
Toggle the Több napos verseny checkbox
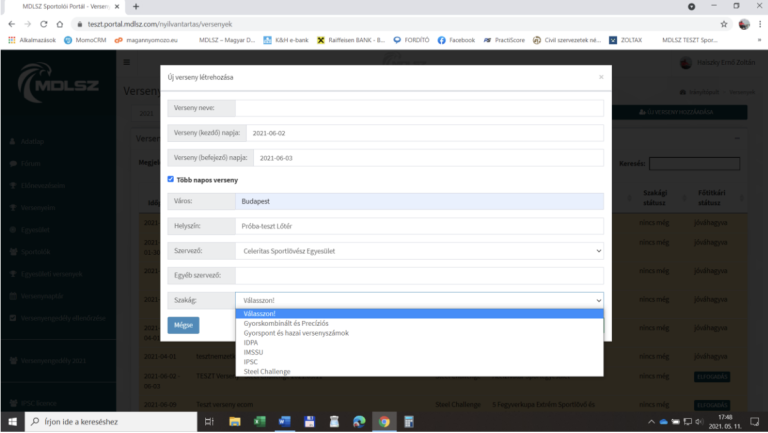[171, 179]
